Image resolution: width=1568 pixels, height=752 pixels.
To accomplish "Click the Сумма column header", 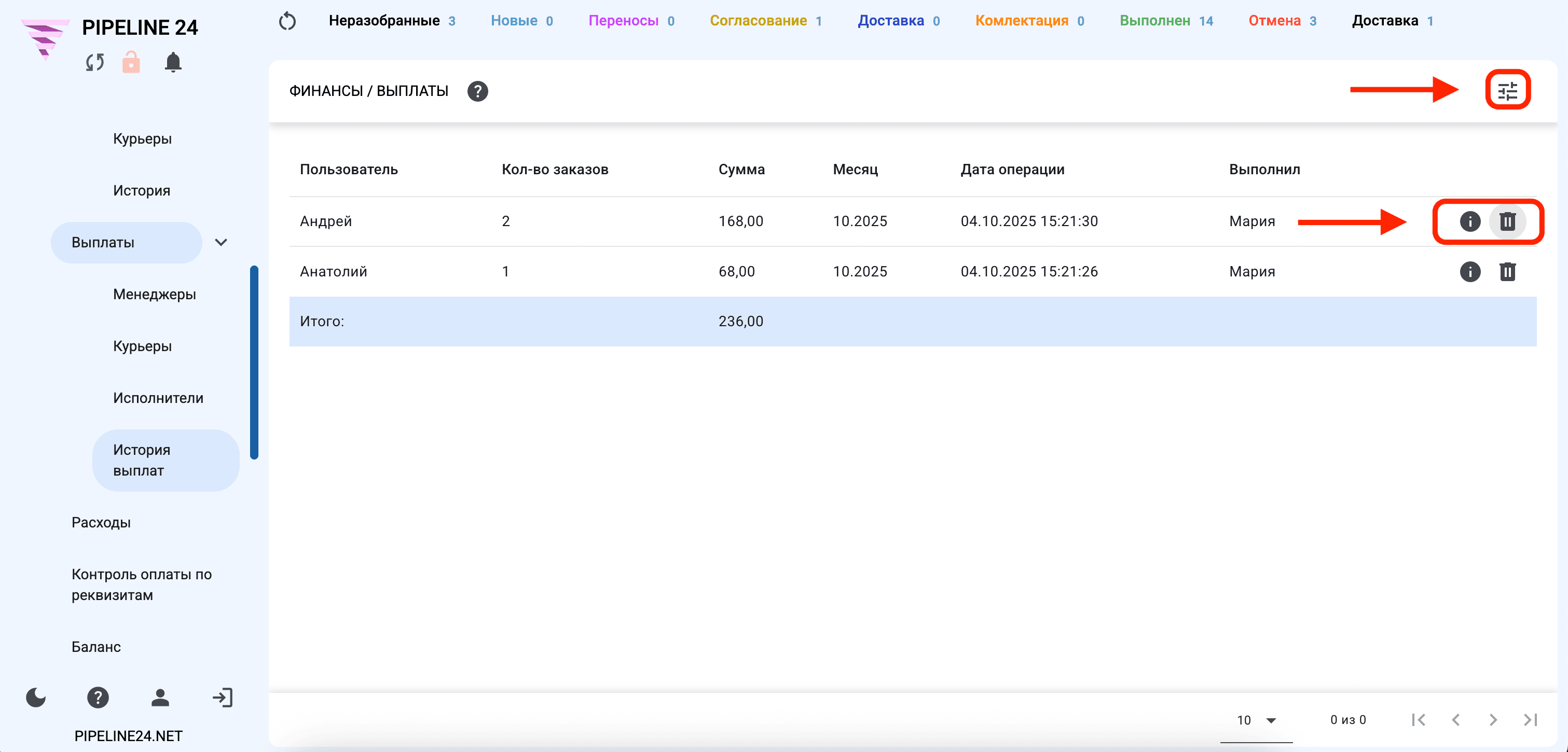I will pyautogui.click(x=741, y=169).
